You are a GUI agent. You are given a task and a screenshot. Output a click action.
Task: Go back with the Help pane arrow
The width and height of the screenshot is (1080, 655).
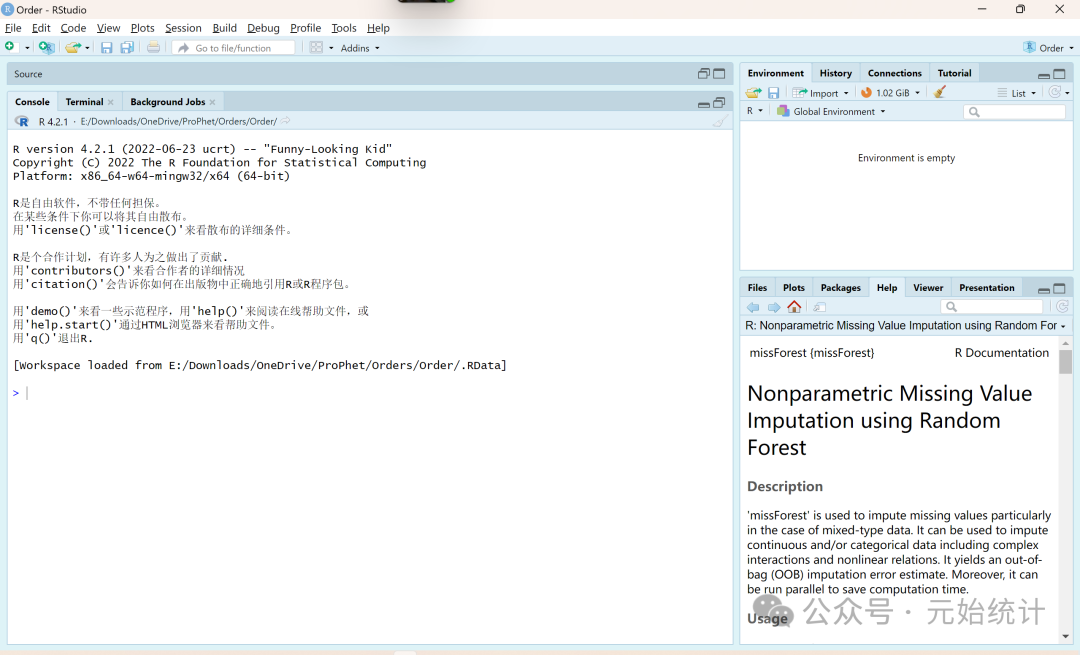tap(753, 307)
